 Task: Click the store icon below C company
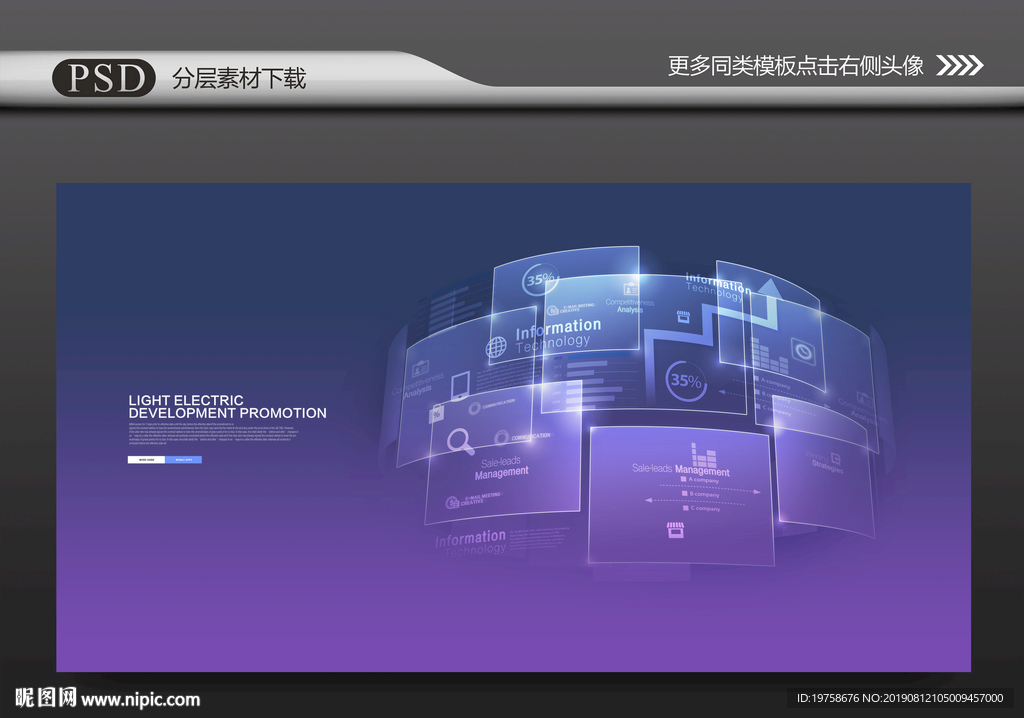click(x=675, y=529)
